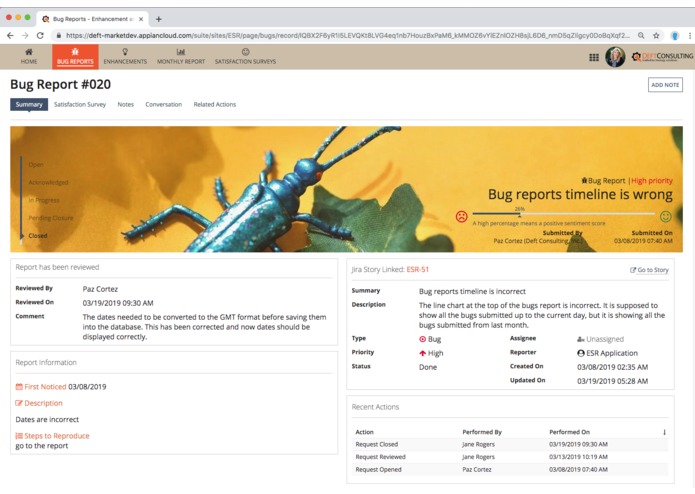Click the Go to Story external link icon
695x494 pixels.
tap(633, 270)
